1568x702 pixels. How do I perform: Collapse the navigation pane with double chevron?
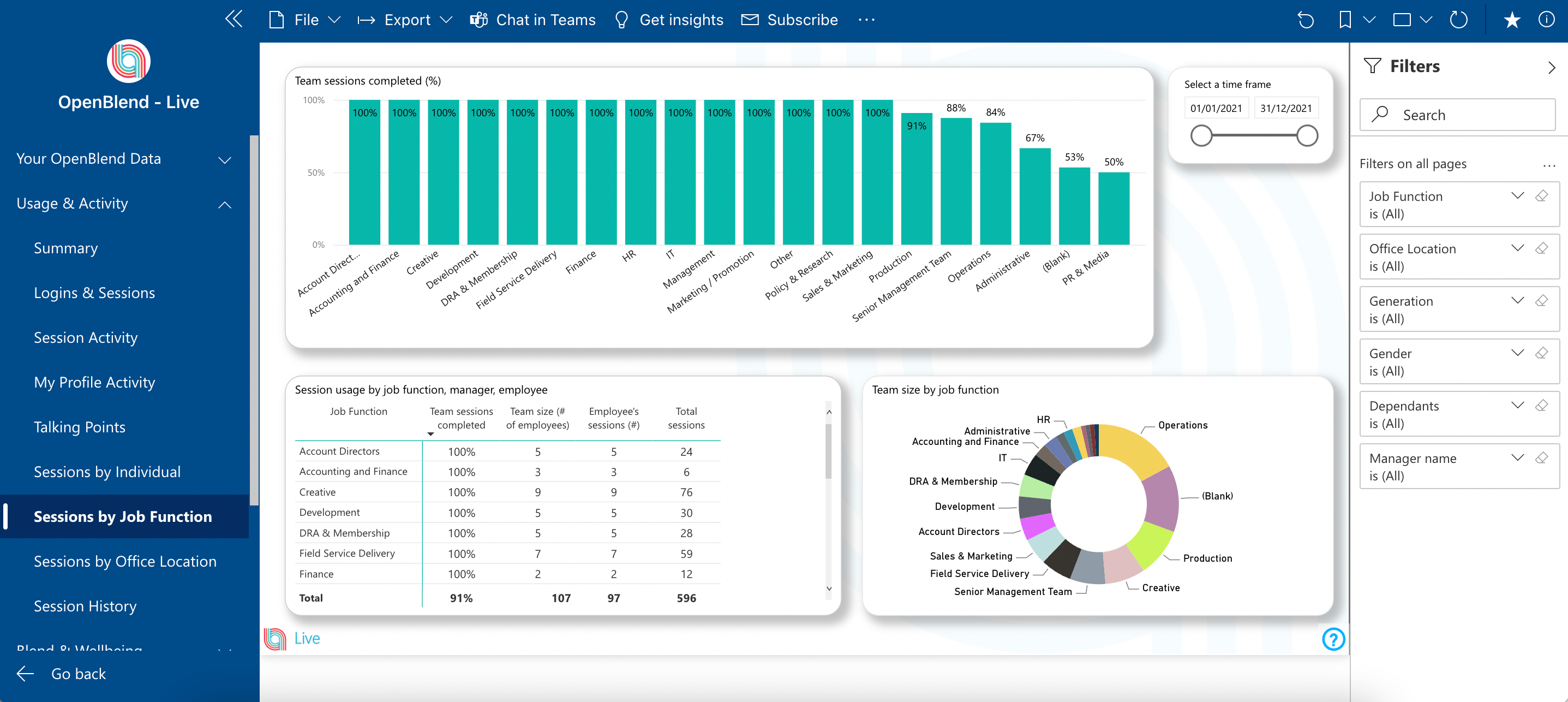[234, 20]
